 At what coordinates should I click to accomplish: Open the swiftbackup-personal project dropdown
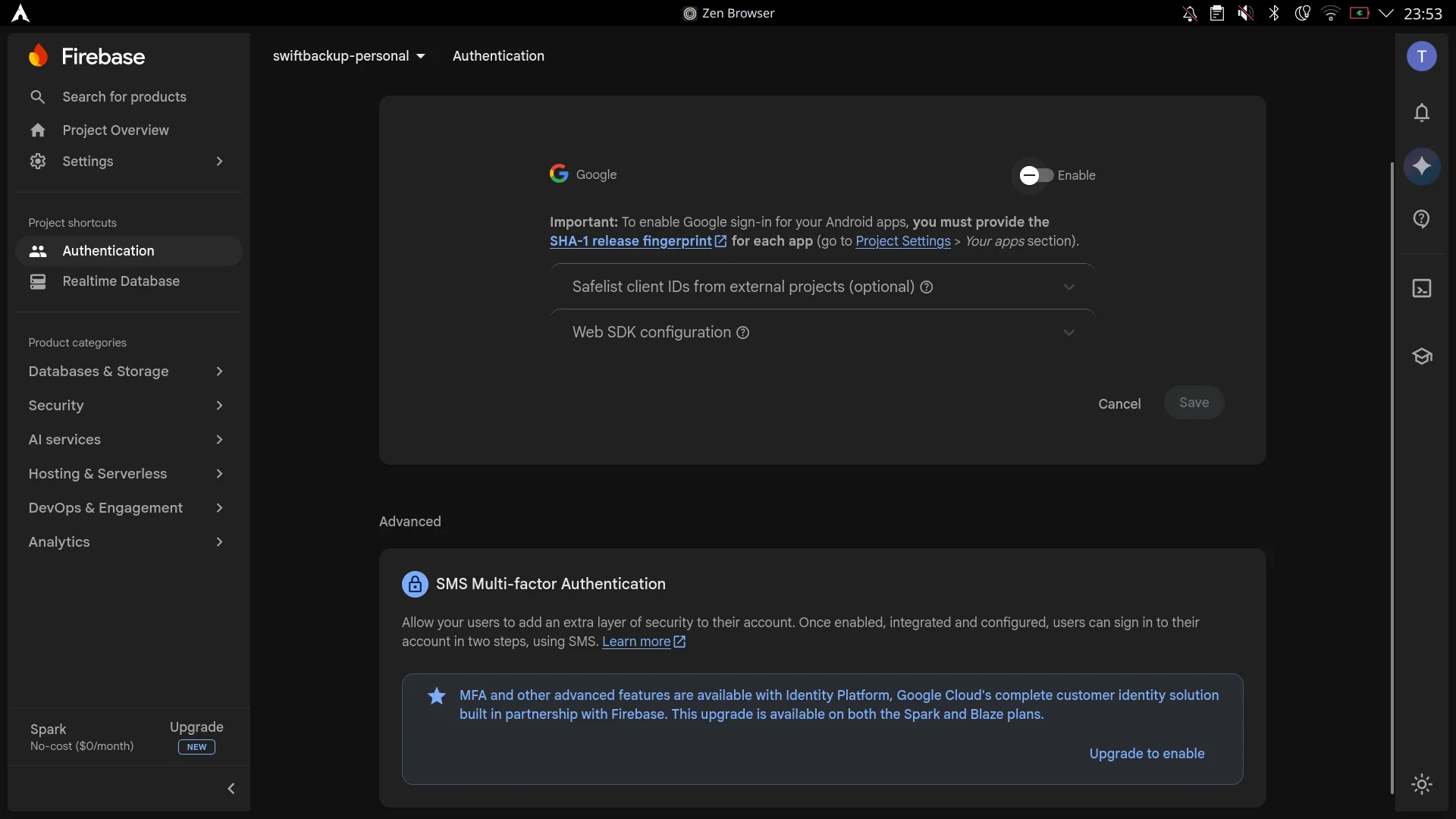(349, 56)
